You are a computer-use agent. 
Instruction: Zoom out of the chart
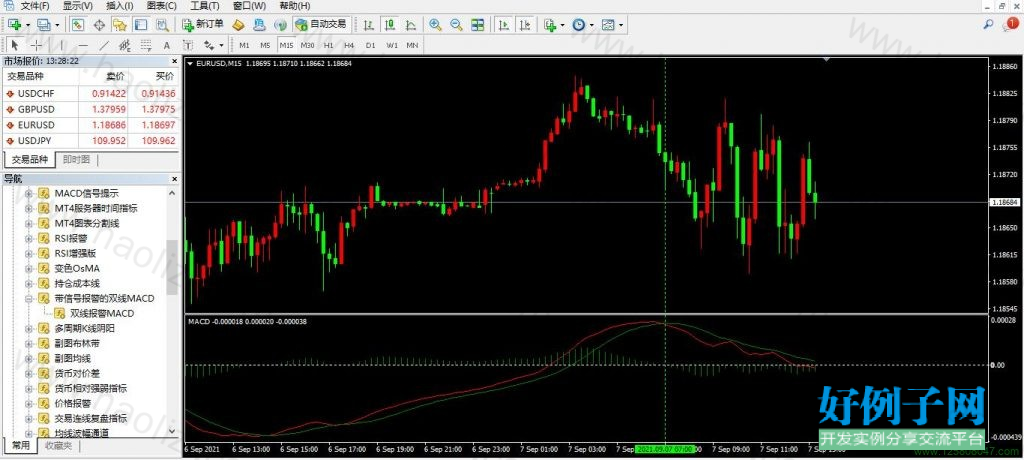click(456, 25)
